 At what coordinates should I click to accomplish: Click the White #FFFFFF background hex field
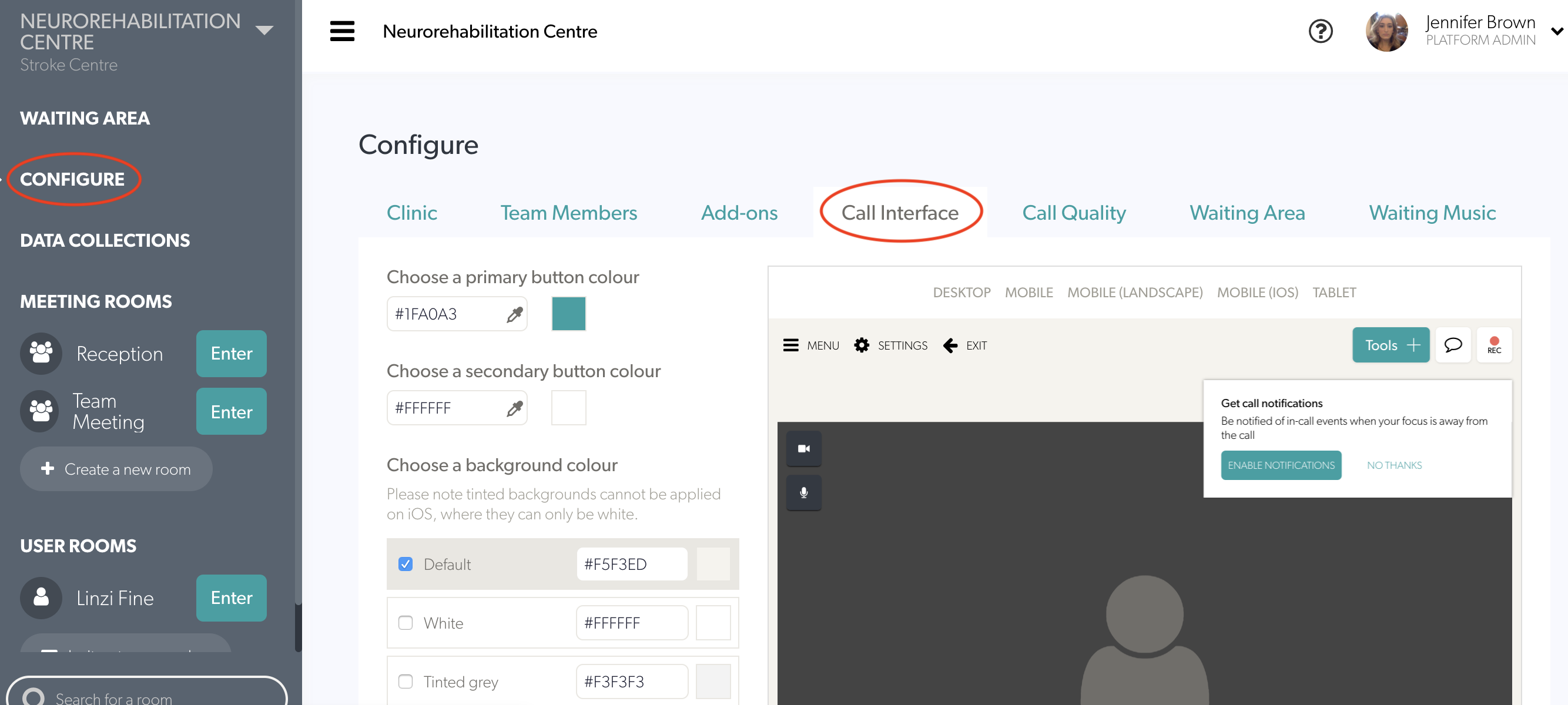632,622
